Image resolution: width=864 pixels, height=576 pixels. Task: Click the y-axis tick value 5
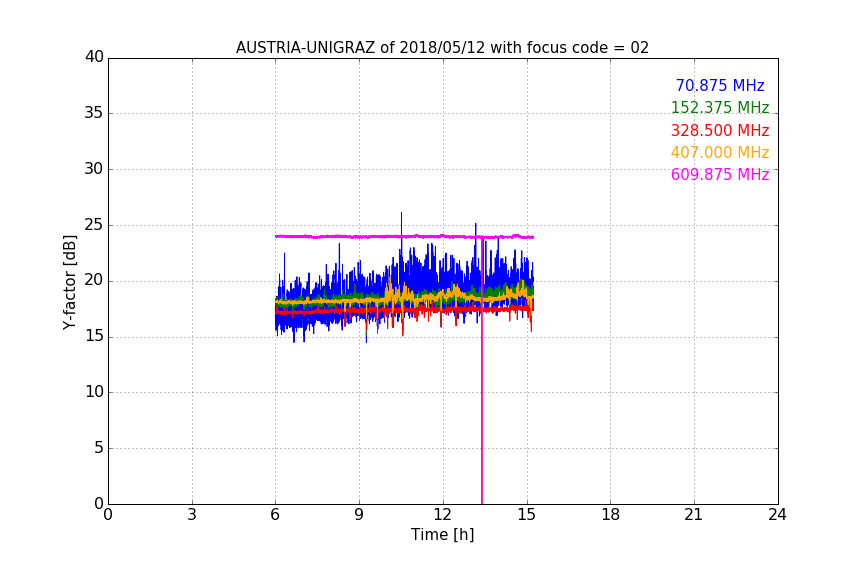pos(99,448)
